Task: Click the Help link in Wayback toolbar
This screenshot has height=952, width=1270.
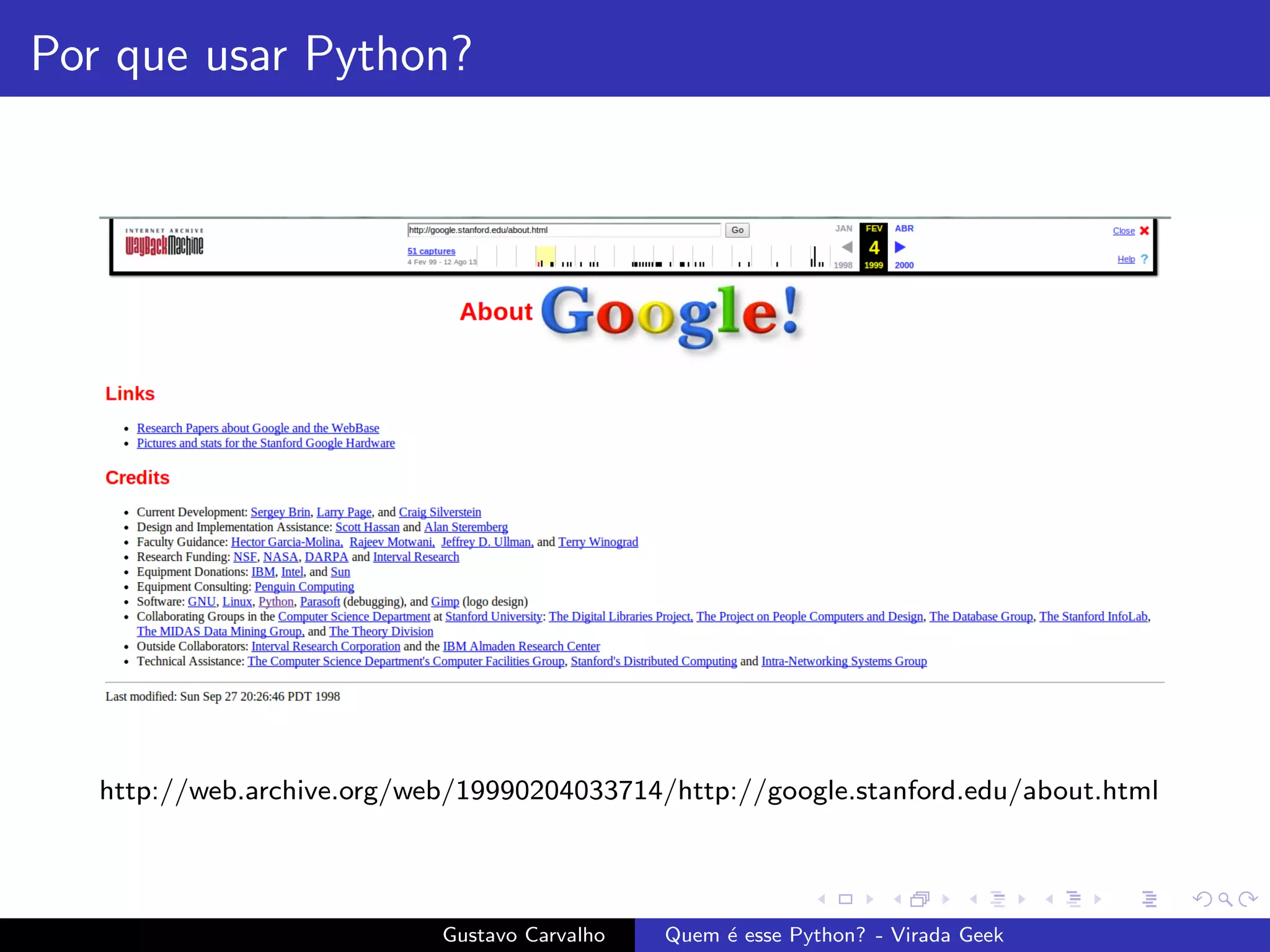Action: 1126,259
